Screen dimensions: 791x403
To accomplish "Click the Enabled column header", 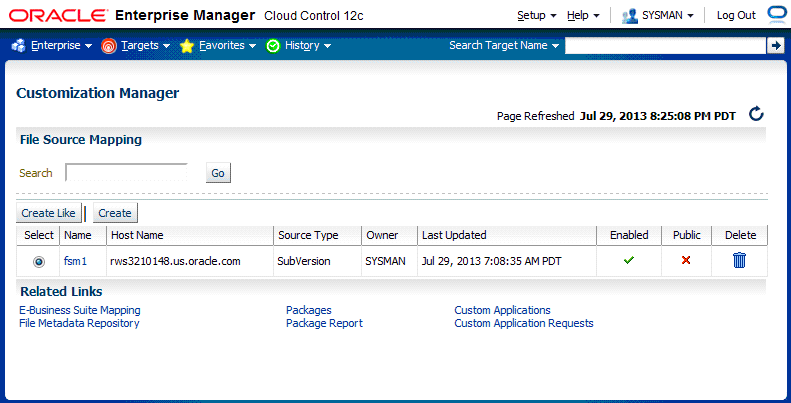I will point(629,235).
